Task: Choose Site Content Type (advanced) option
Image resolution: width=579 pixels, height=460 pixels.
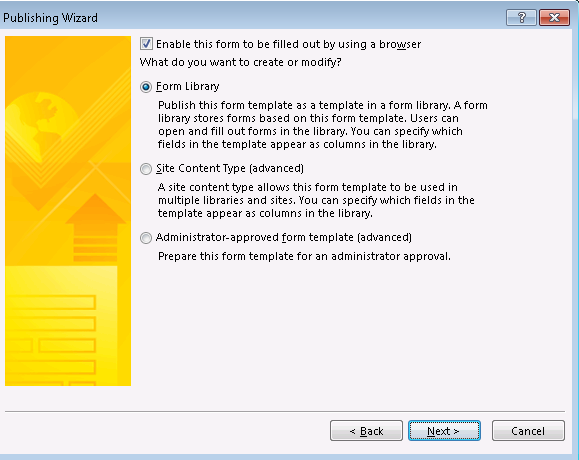Action: point(146,169)
